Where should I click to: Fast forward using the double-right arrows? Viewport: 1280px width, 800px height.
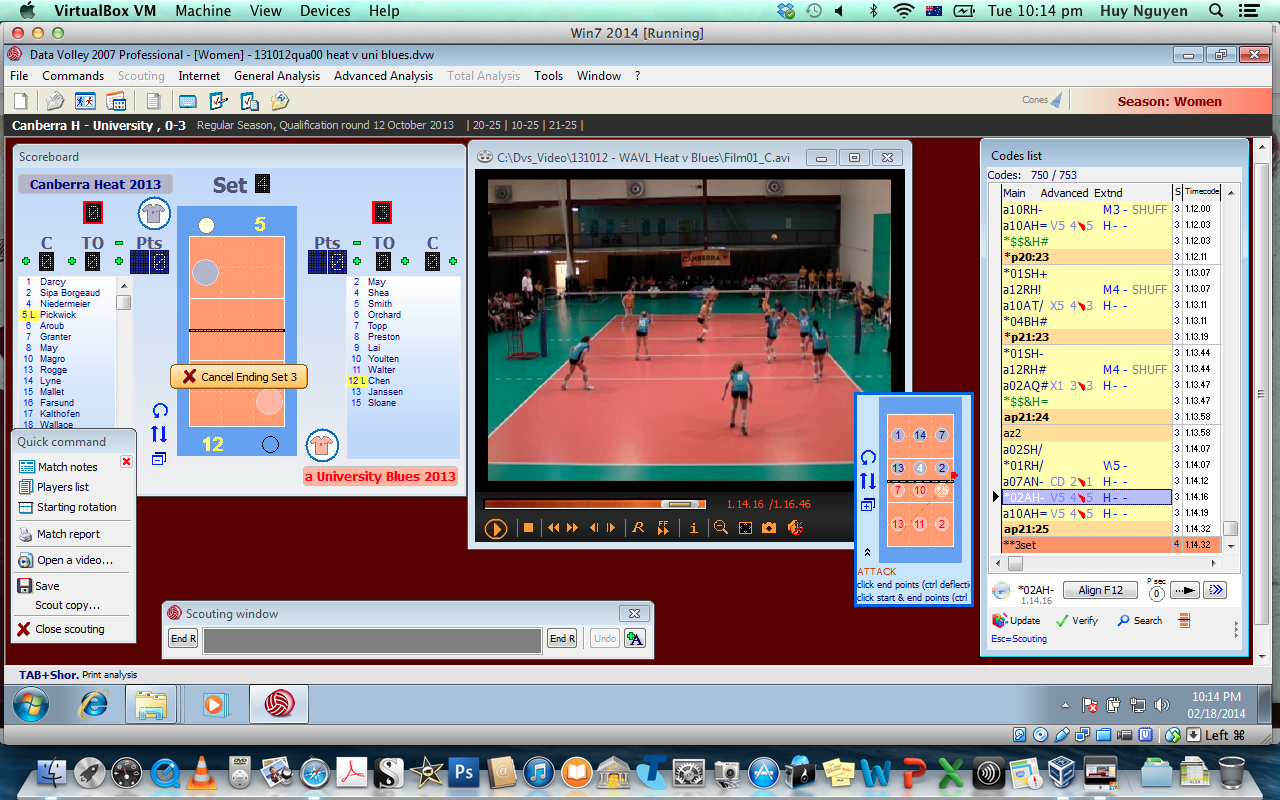coord(573,528)
